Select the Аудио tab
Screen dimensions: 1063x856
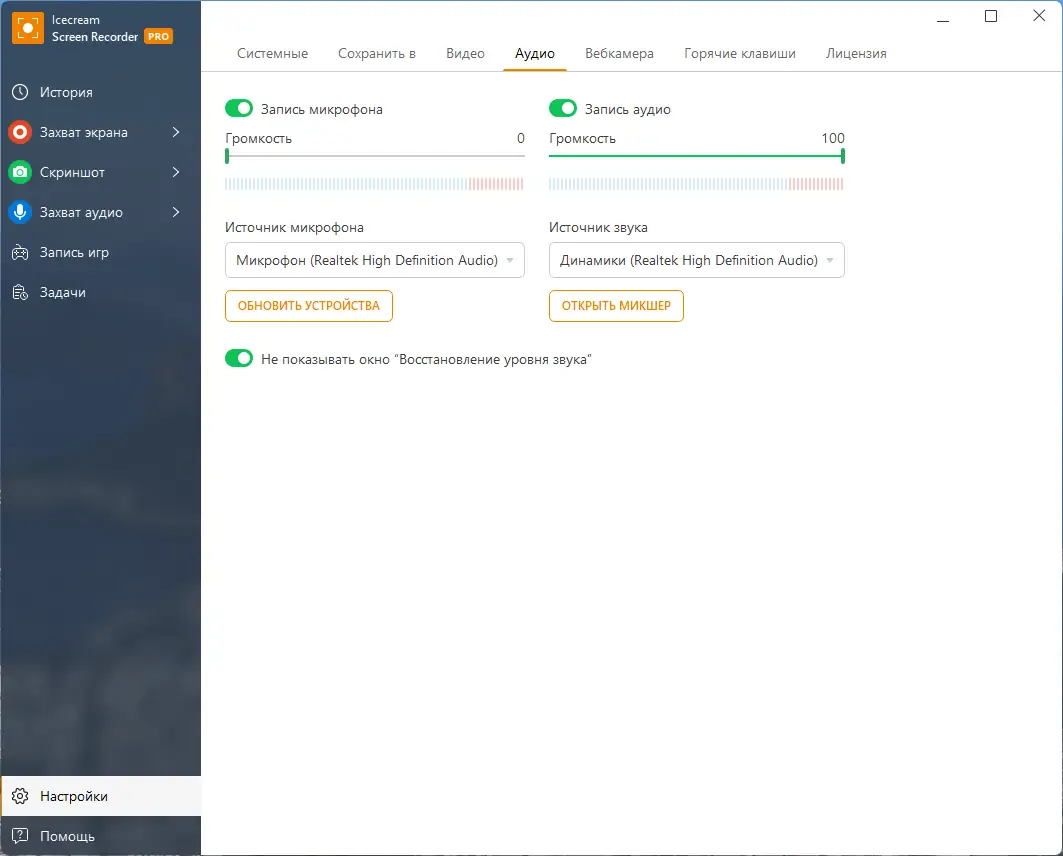pos(535,54)
